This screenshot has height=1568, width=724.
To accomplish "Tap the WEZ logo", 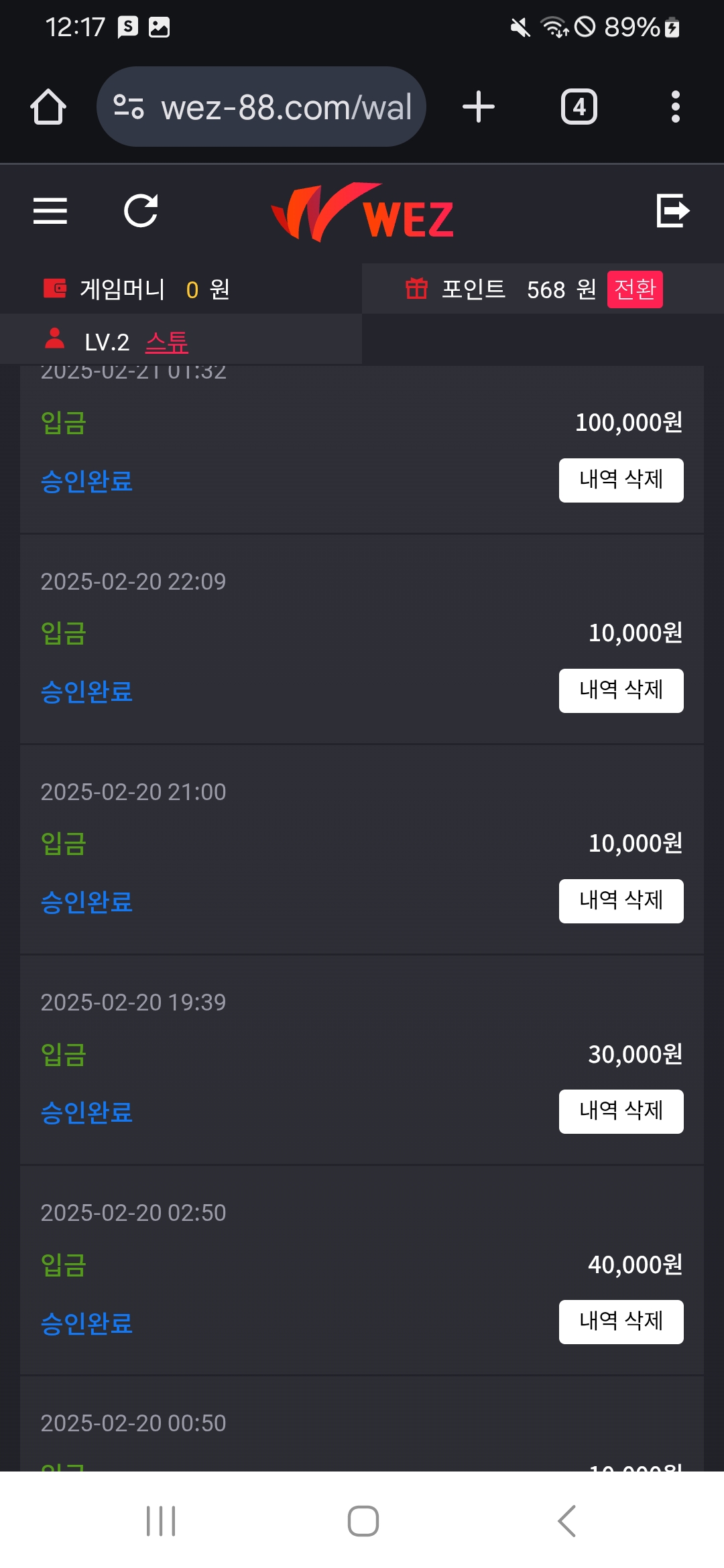I will 363,213.
